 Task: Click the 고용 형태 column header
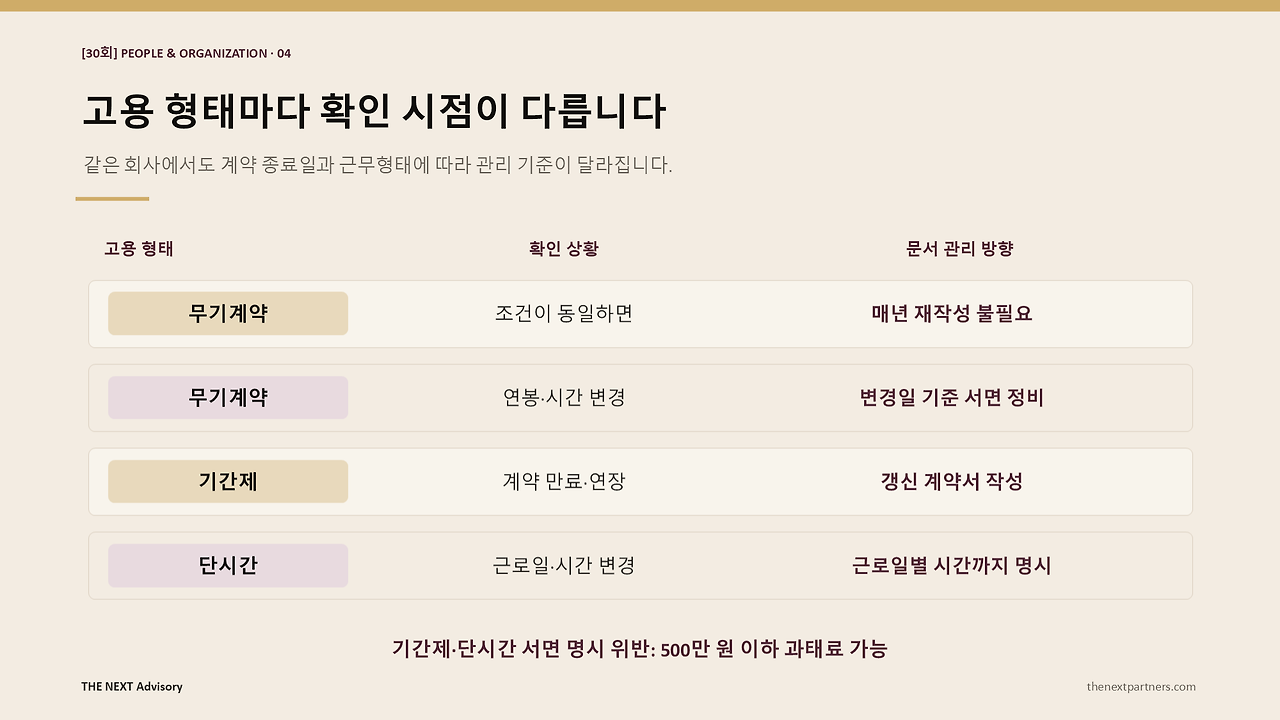coord(139,249)
